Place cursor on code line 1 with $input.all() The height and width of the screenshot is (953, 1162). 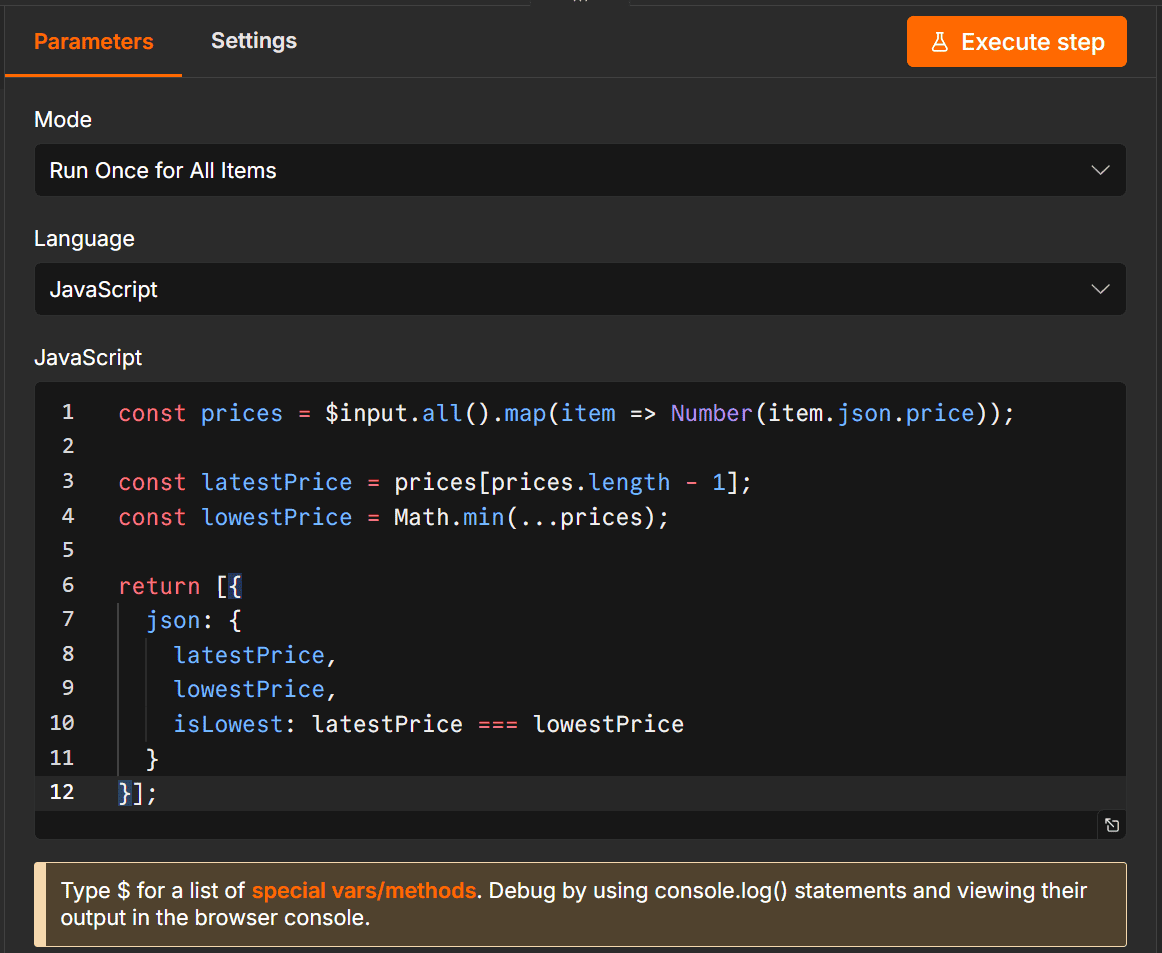[566, 413]
